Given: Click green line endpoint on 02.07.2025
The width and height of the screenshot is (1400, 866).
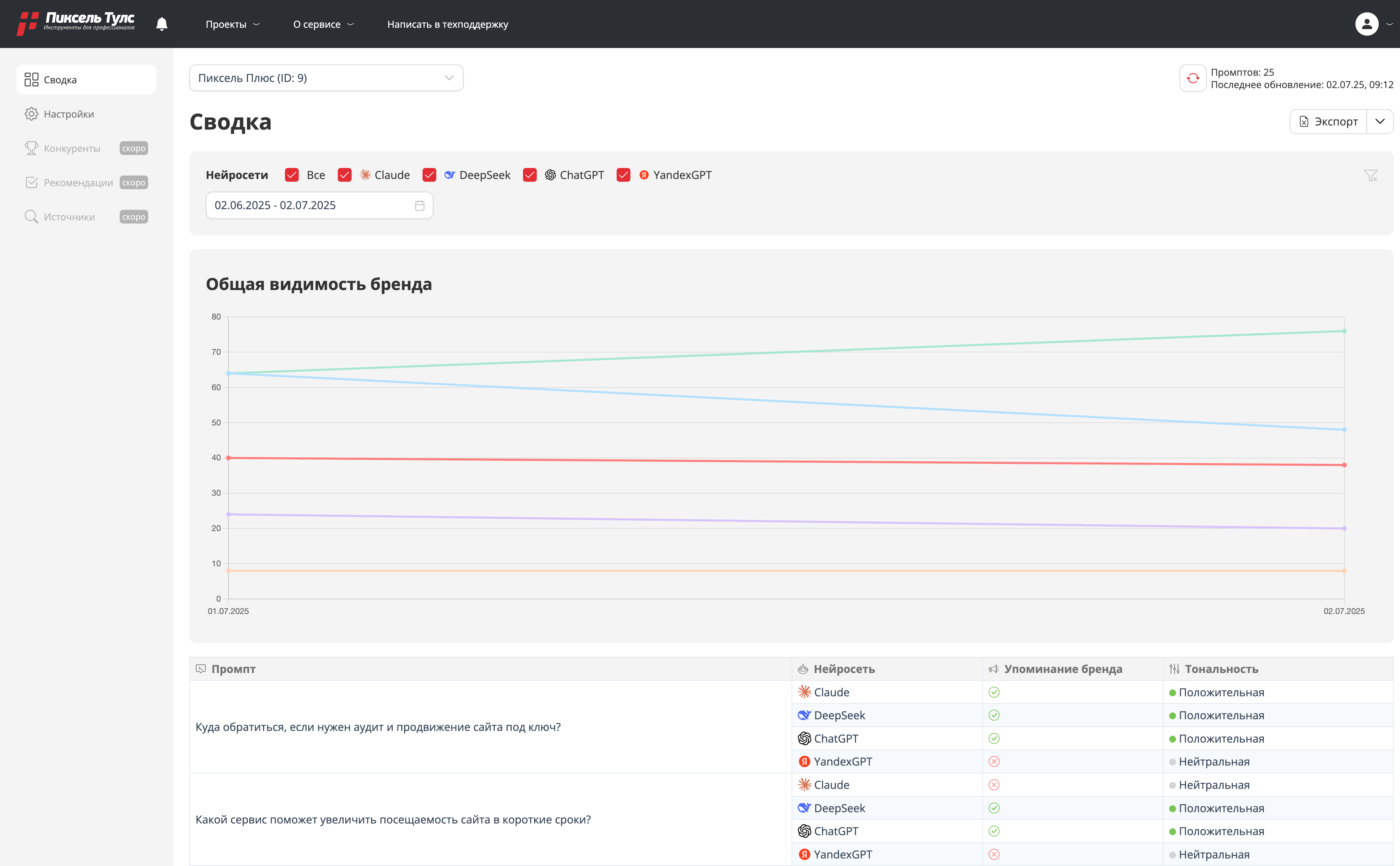Looking at the screenshot, I should (x=1344, y=331).
